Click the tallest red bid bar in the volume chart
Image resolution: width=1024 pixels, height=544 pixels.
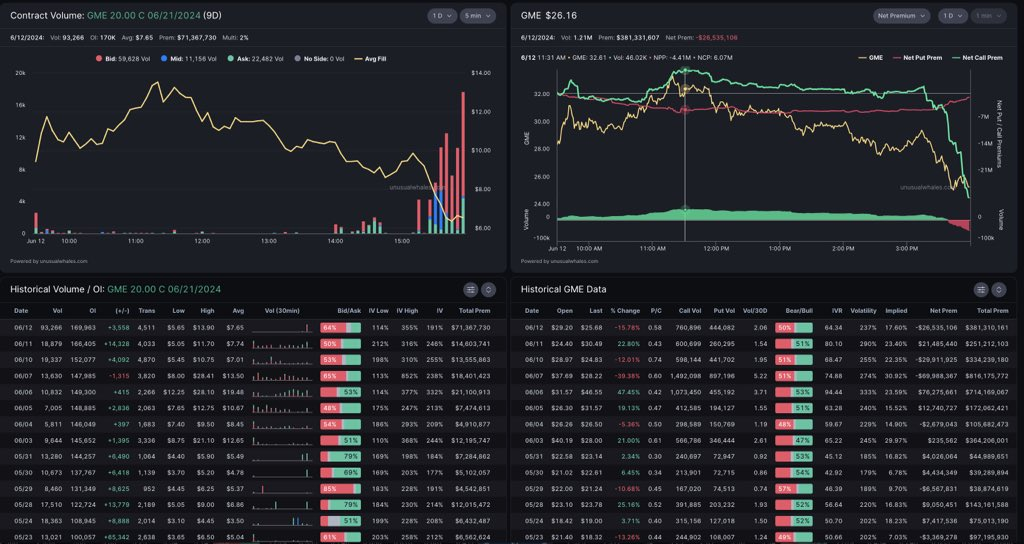tap(463, 144)
